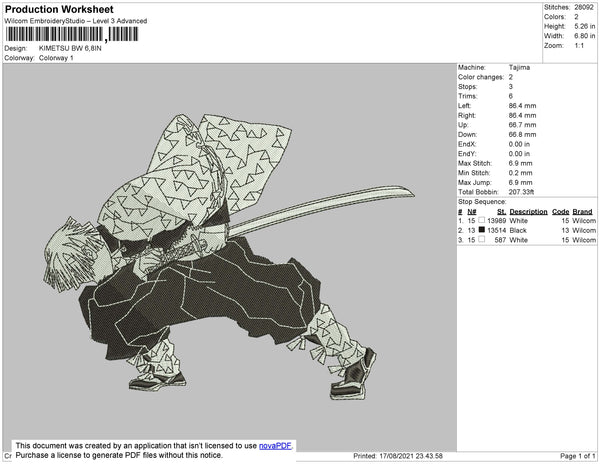Click the embroidery design preview image
The image size is (600, 464).
click(229, 257)
